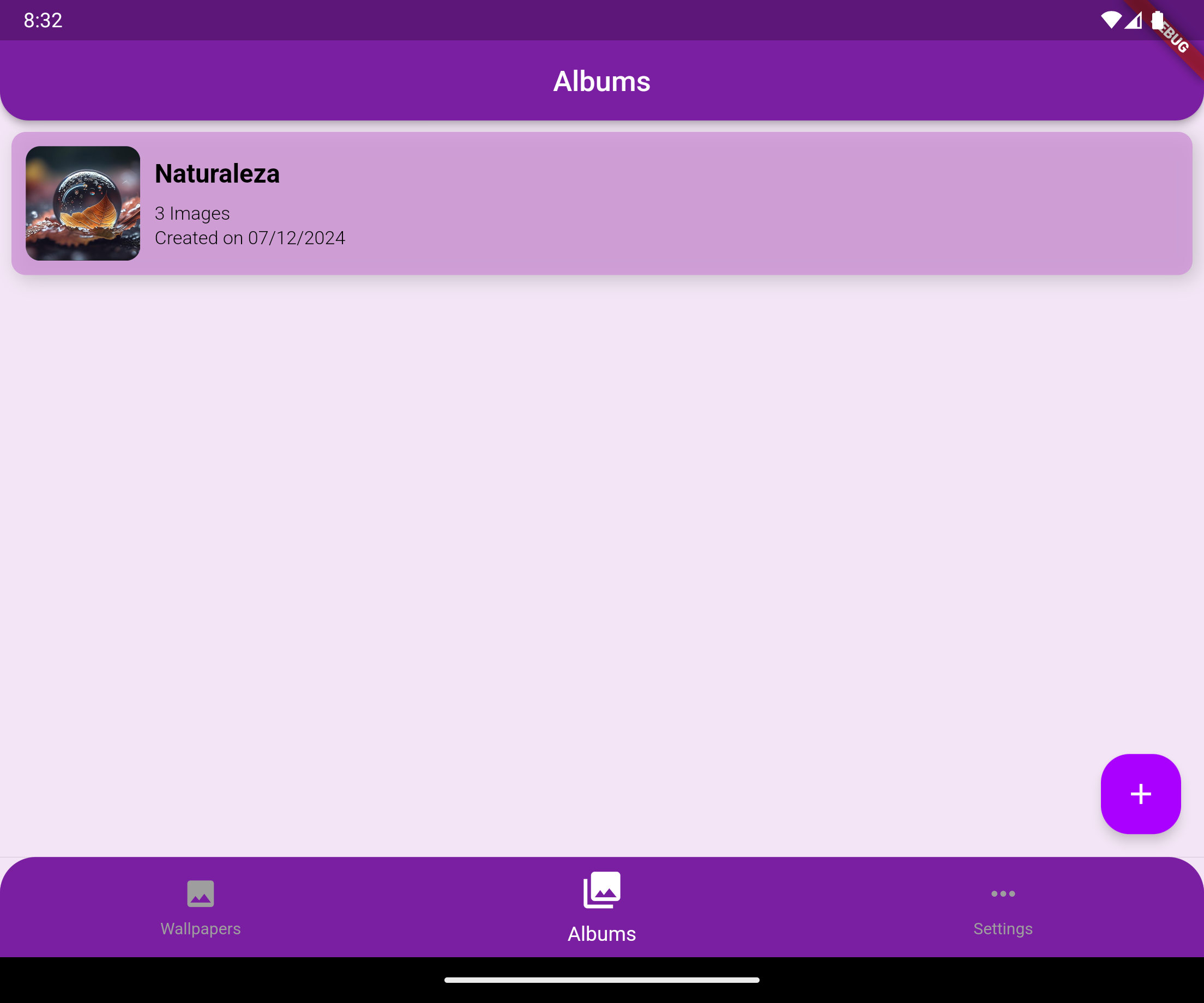
Task: Tap the Wi-Fi status icon
Action: (x=1111, y=20)
